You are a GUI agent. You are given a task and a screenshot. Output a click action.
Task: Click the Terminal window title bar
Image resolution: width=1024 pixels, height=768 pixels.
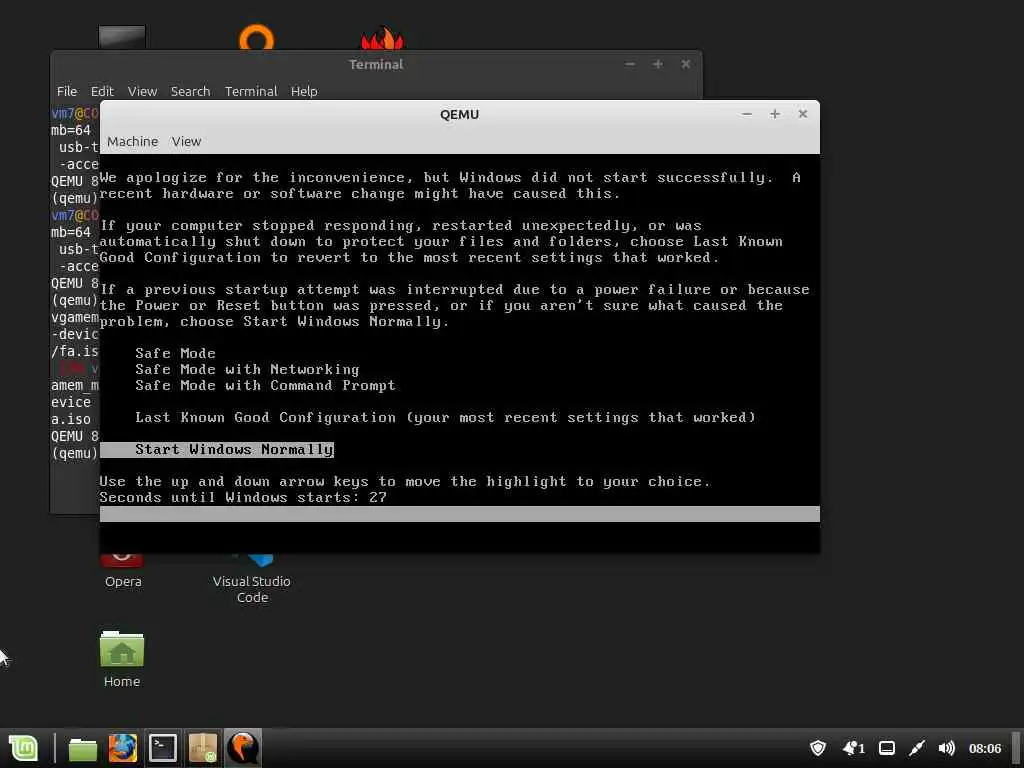click(x=376, y=64)
